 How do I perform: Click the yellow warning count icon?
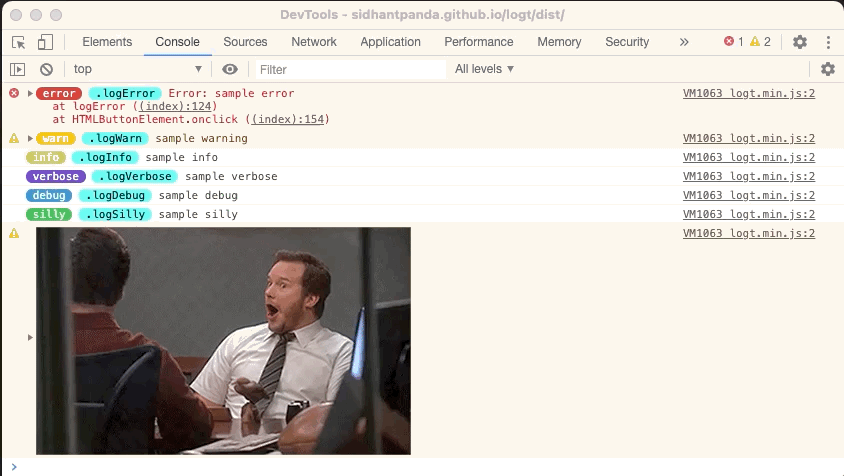click(x=755, y=41)
